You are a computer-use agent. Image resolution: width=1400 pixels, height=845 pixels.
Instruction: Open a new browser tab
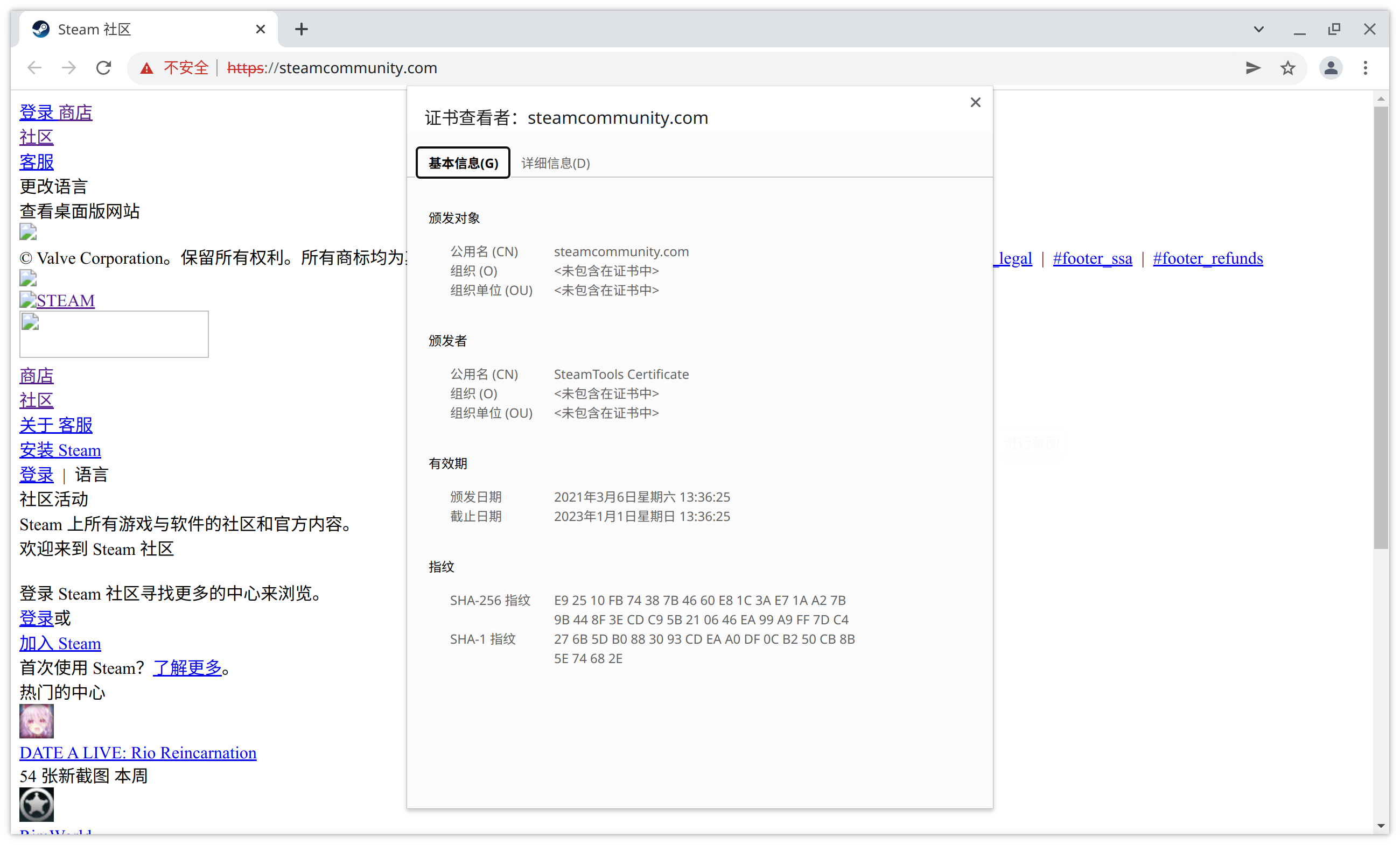[301, 29]
